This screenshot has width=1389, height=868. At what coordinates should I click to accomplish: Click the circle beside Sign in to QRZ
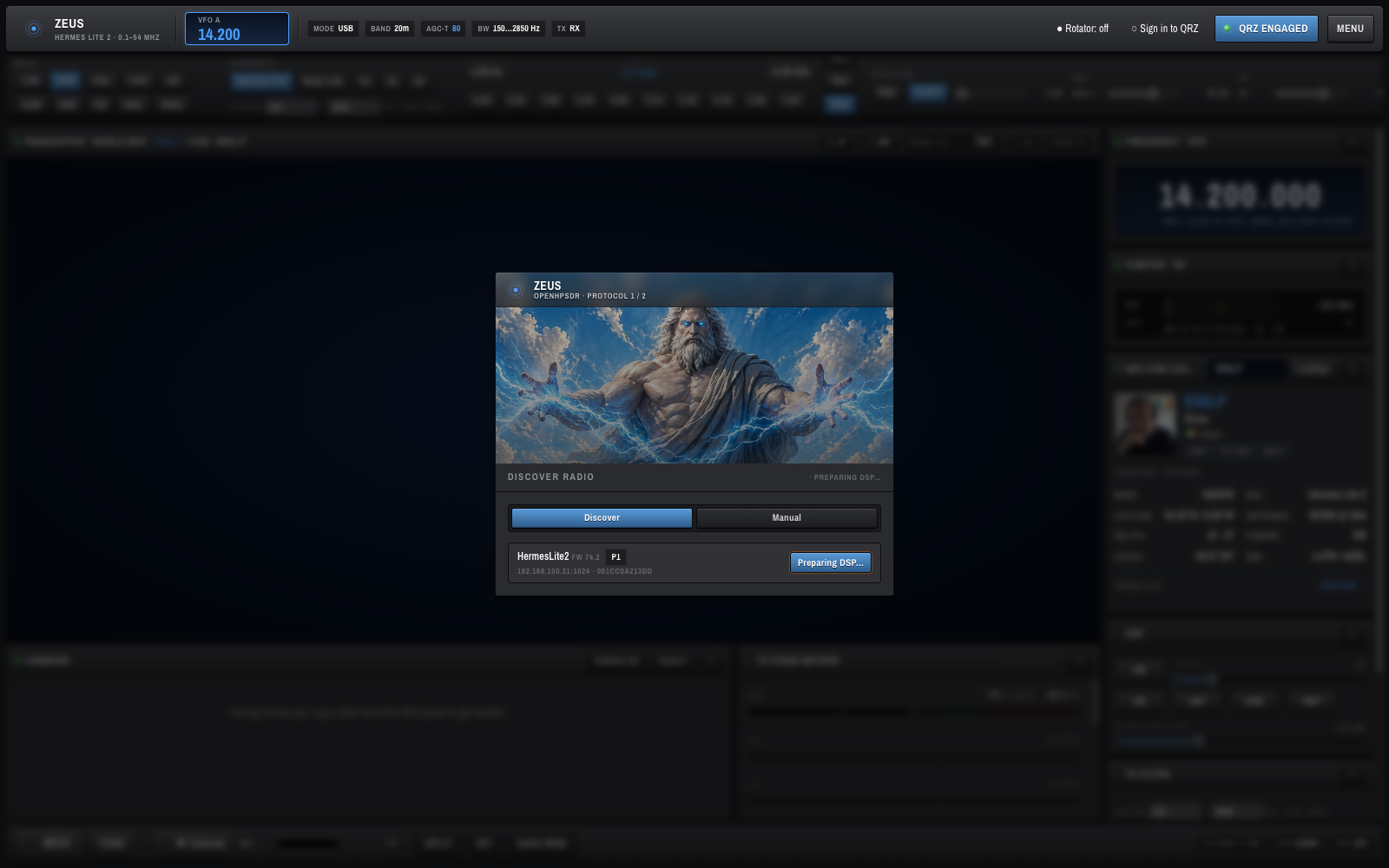pyautogui.click(x=1134, y=29)
